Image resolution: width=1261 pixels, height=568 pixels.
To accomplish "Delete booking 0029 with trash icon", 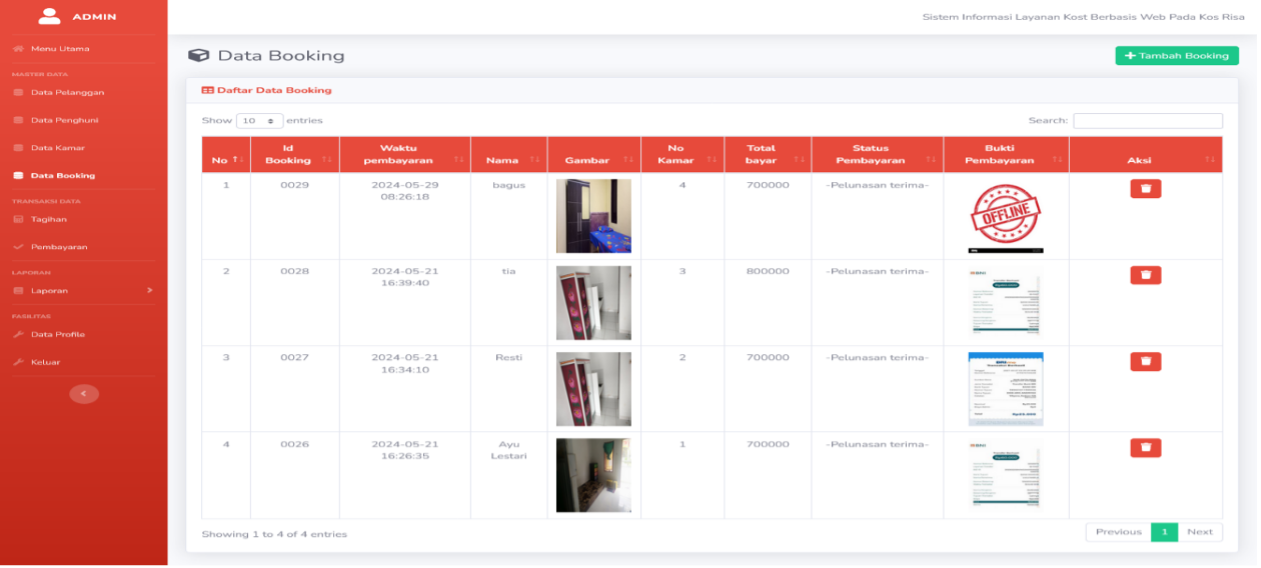I will pyautogui.click(x=1145, y=188).
